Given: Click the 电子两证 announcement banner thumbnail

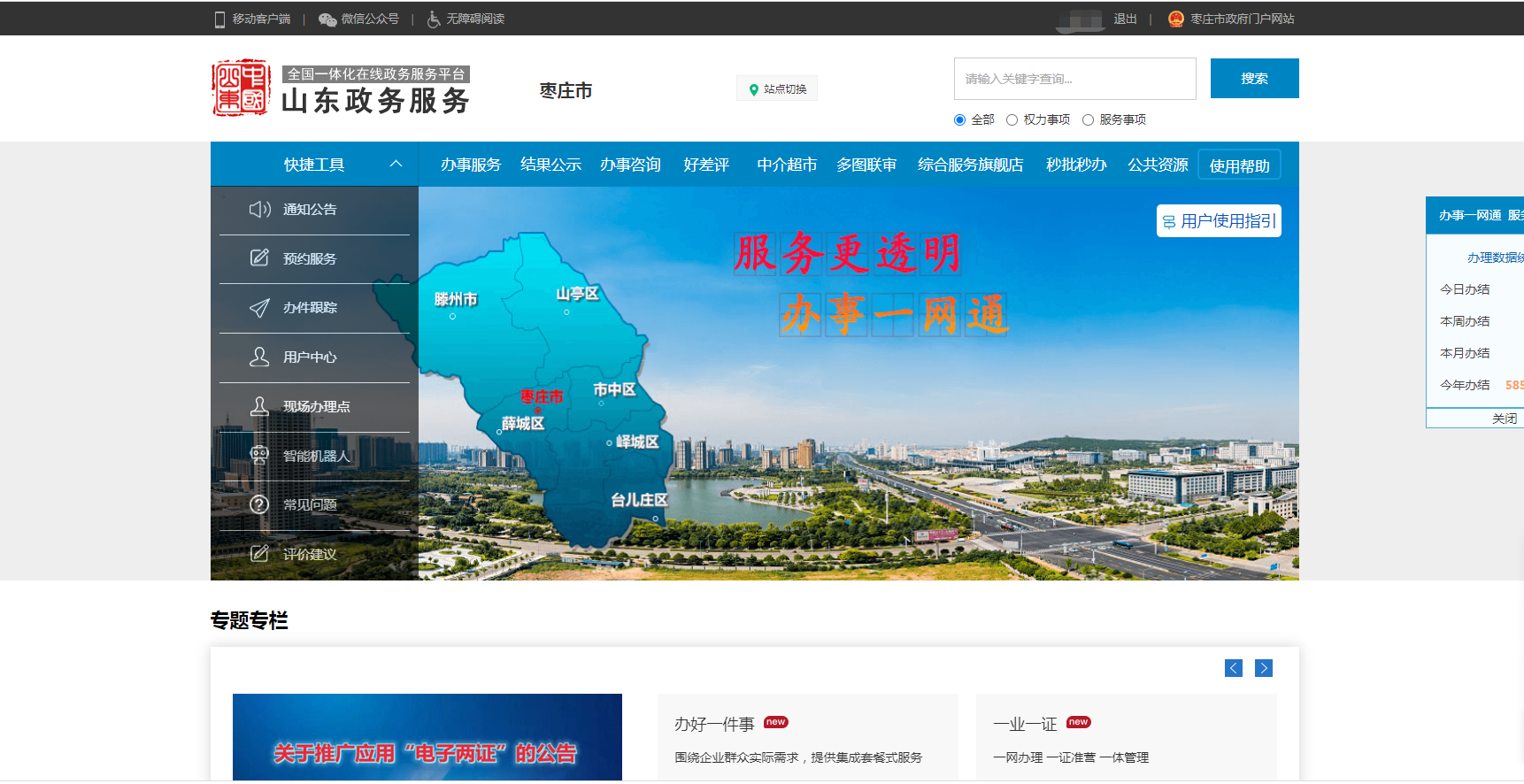Looking at the screenshot, I should click(427, 737).
